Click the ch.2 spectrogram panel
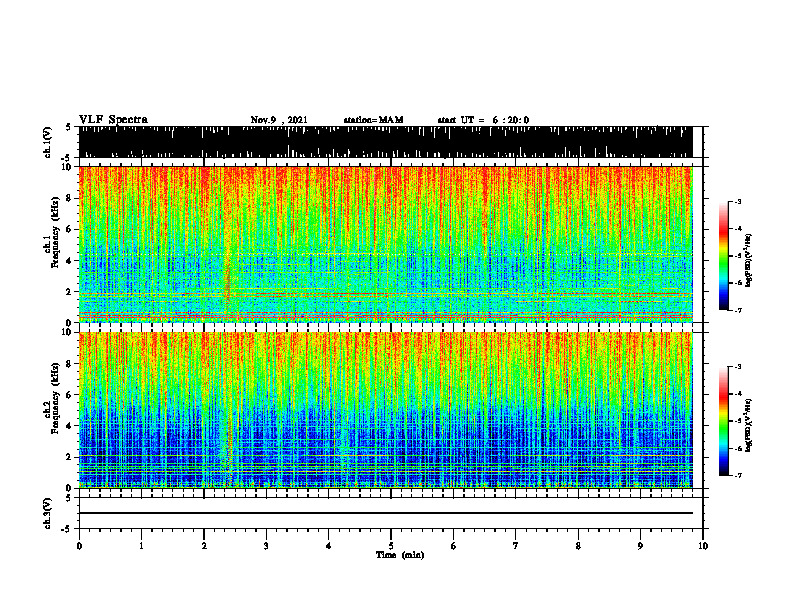The height and width of the screenshot is (612, 792). click(385, 410)
